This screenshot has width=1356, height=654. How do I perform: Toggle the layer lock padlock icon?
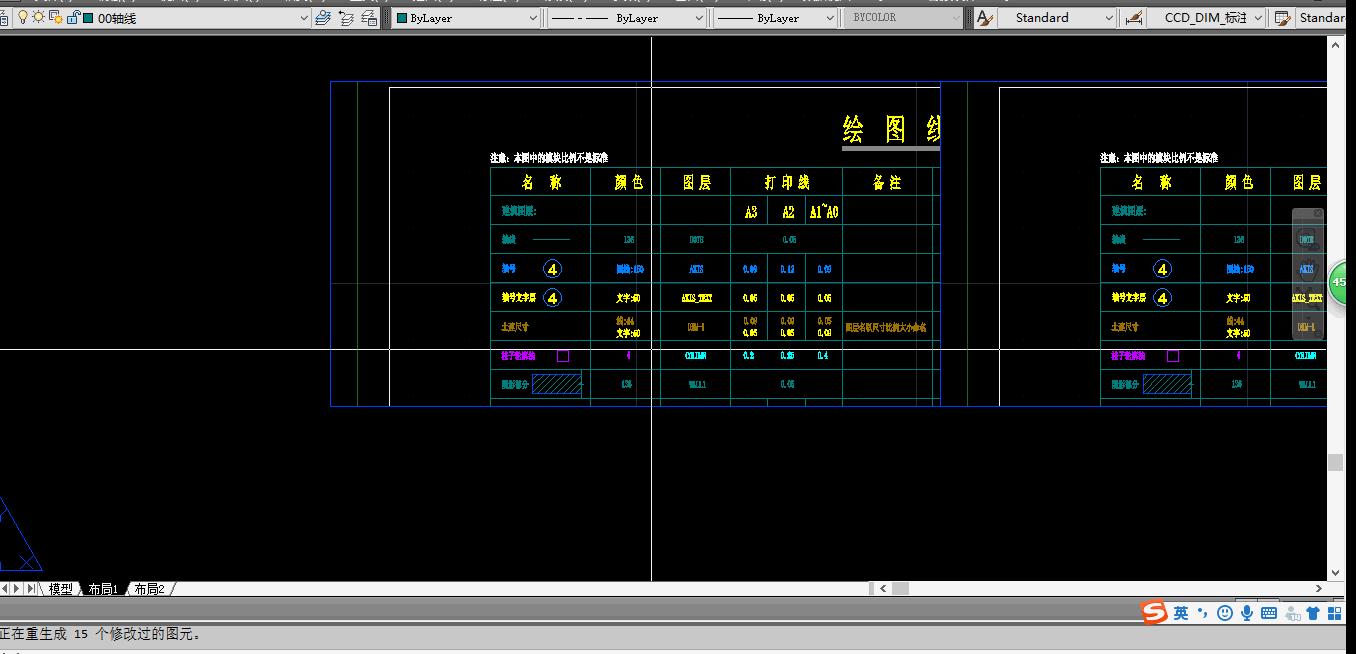[x=73, y=18]
